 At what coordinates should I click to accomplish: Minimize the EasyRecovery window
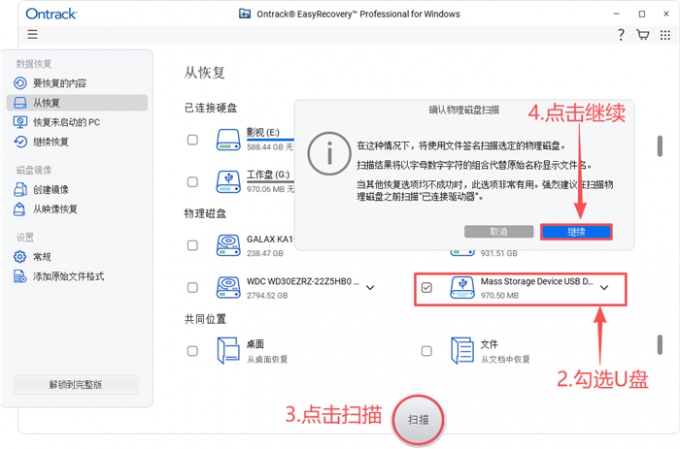(x=617, y=14)
